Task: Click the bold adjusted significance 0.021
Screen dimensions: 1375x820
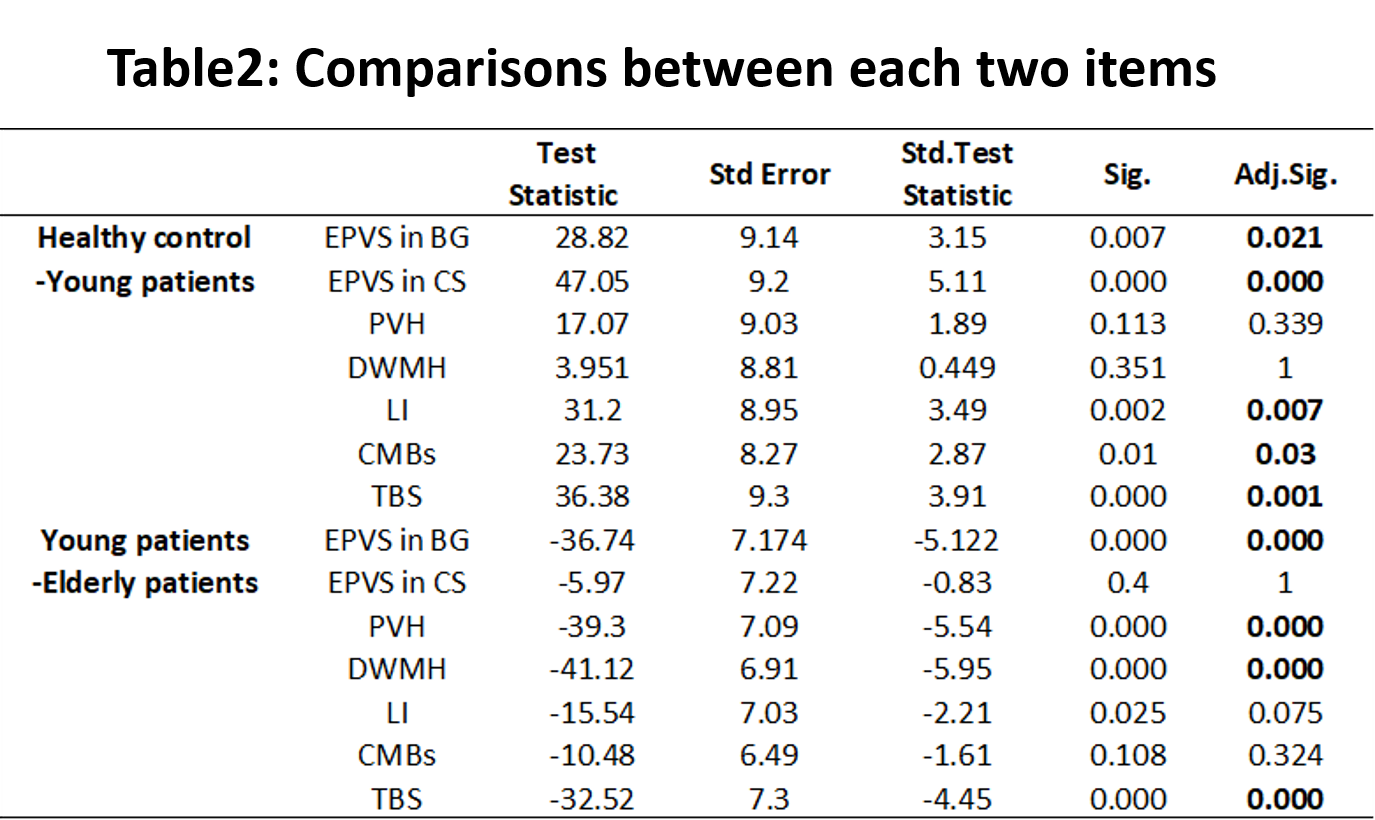Action: 1283,239
